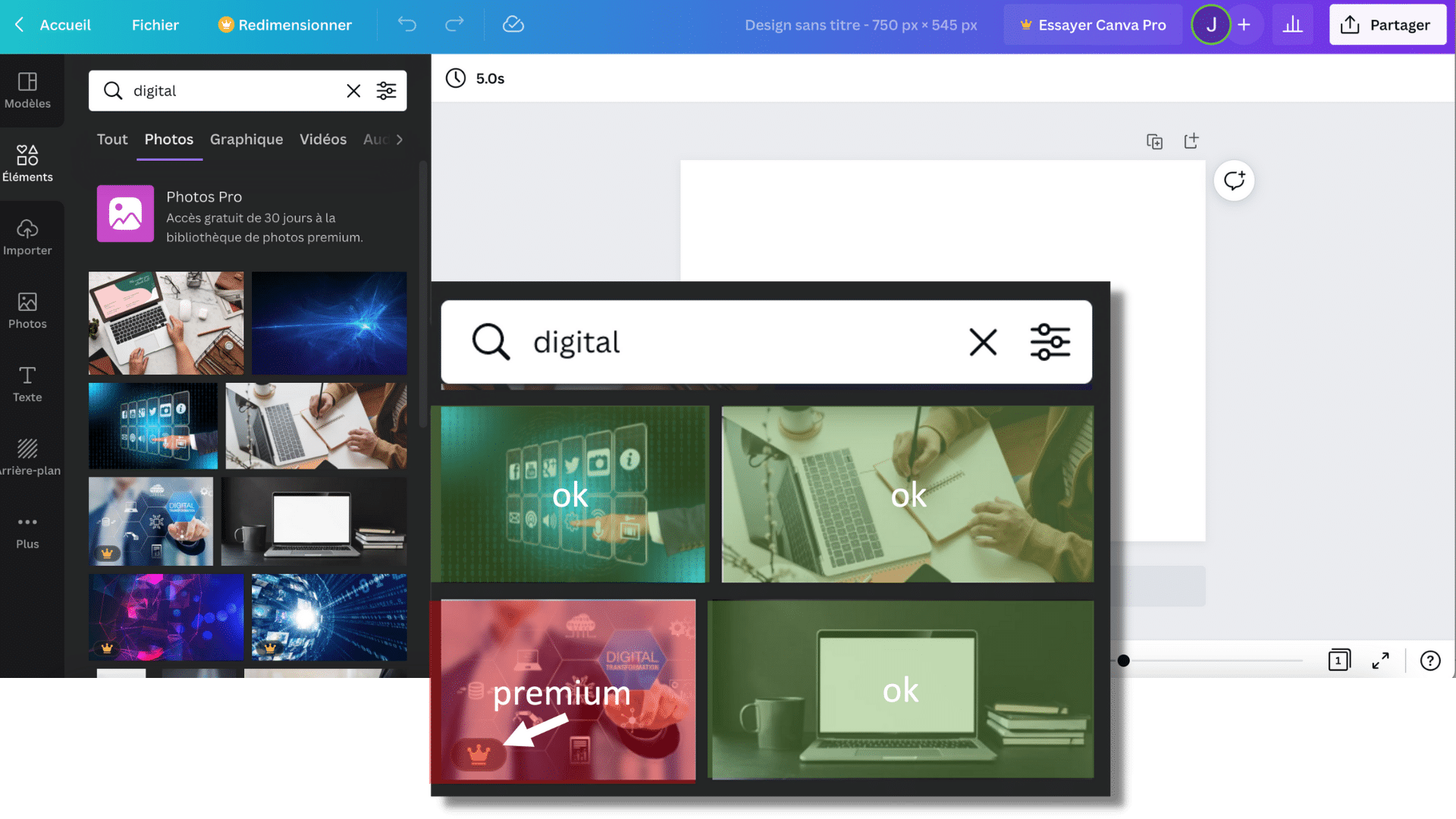Clear the digital search input field
Image resolution: width=1456 pixels, height=819 pixels.
click(x=983, y=341)
